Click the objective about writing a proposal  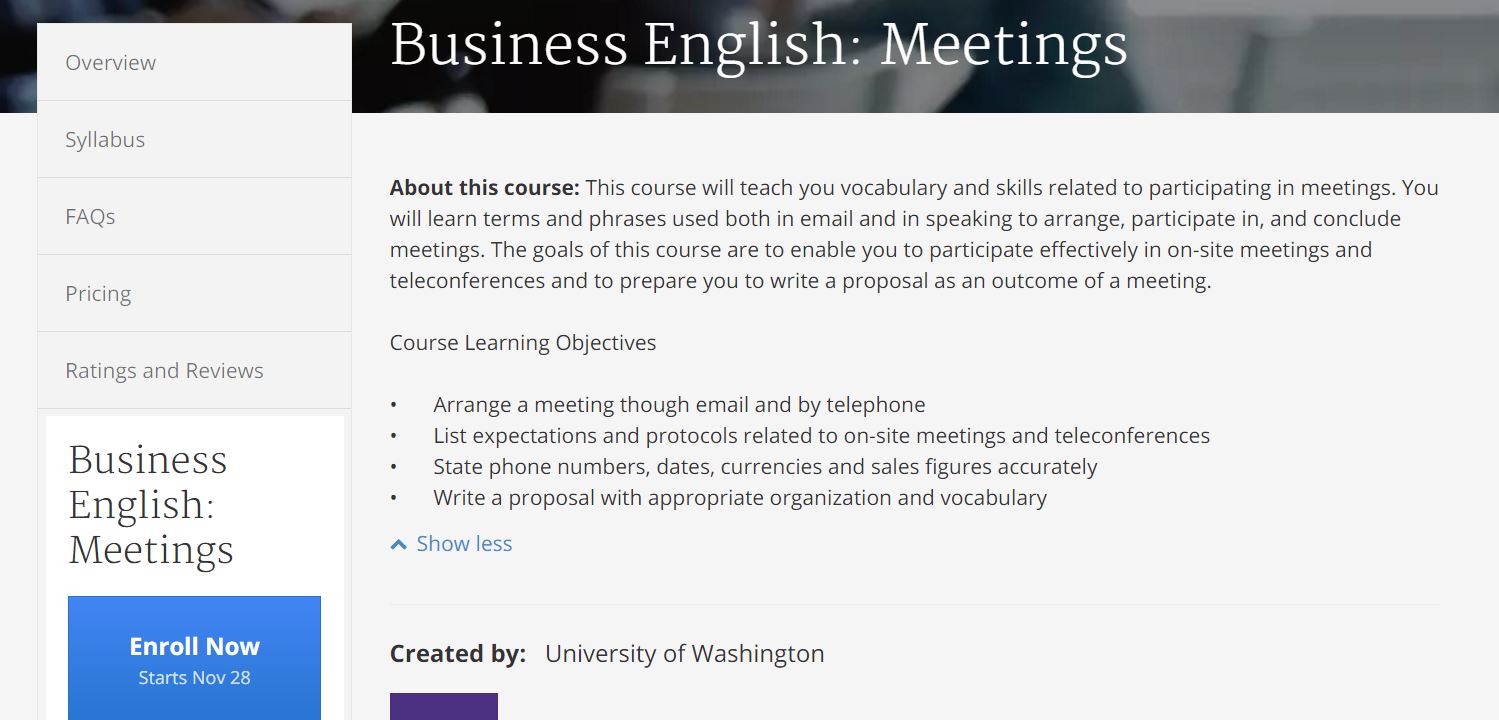click(739, 498)
